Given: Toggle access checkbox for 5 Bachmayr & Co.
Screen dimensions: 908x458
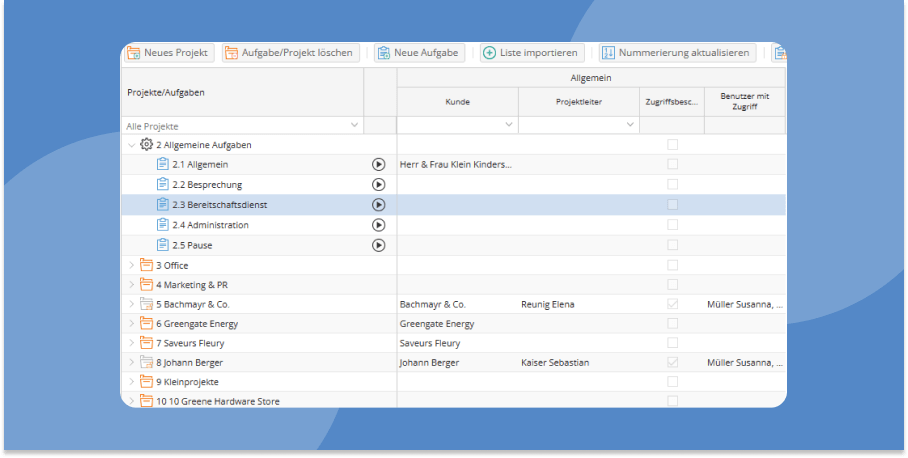Looking at the screenshot, I should (x=672, y=304).
